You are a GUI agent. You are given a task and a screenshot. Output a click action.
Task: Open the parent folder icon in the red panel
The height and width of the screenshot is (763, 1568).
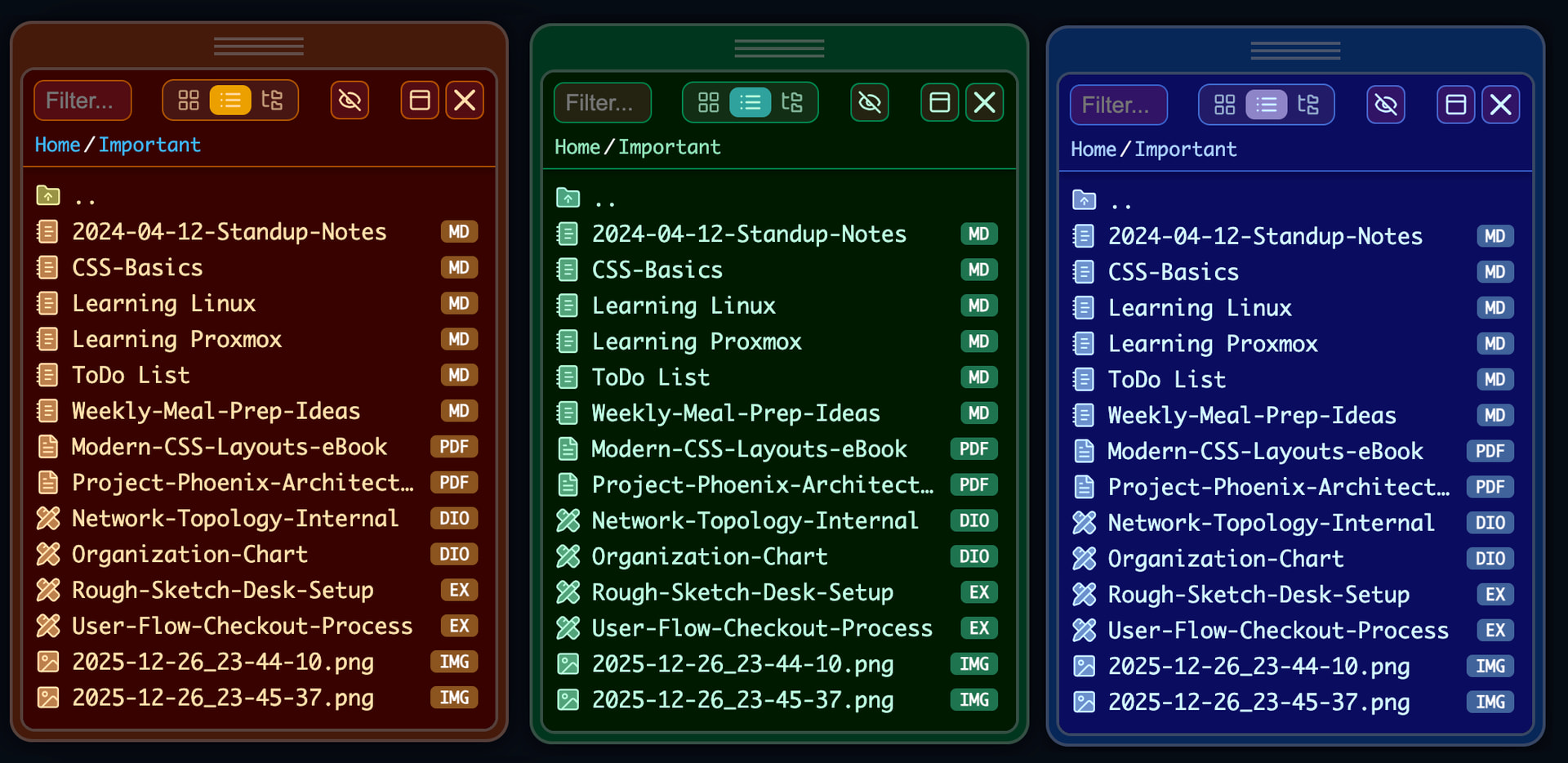(48, 196)
